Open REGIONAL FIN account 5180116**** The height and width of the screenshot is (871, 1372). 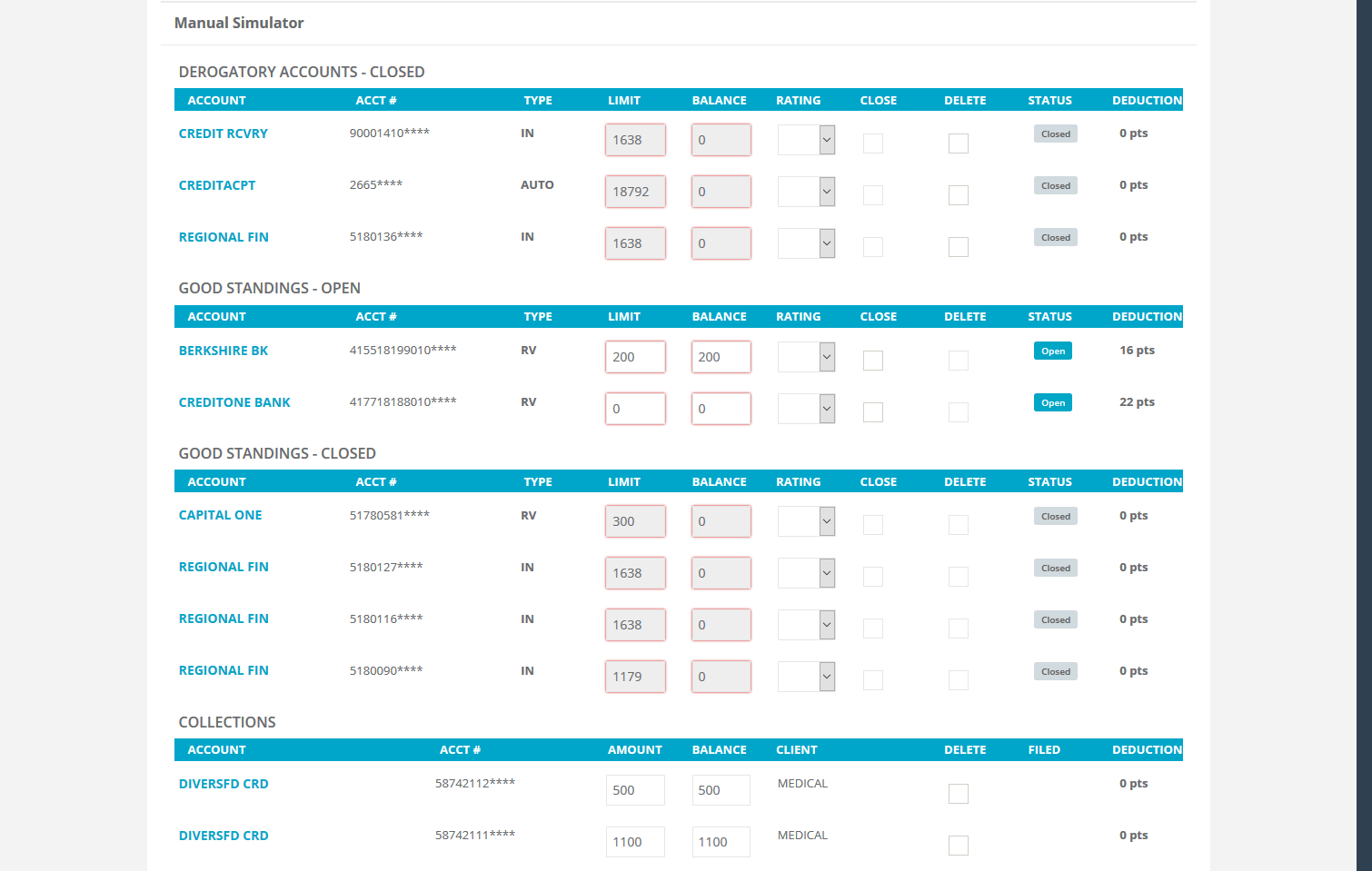pyautogui.click(x=224, y=619)
